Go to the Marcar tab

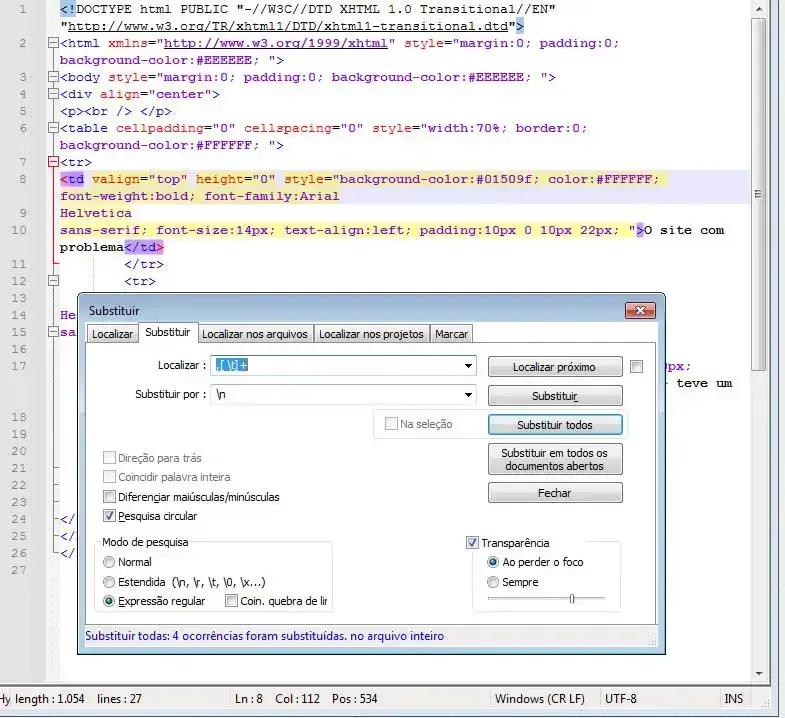(x=451, y=334)
